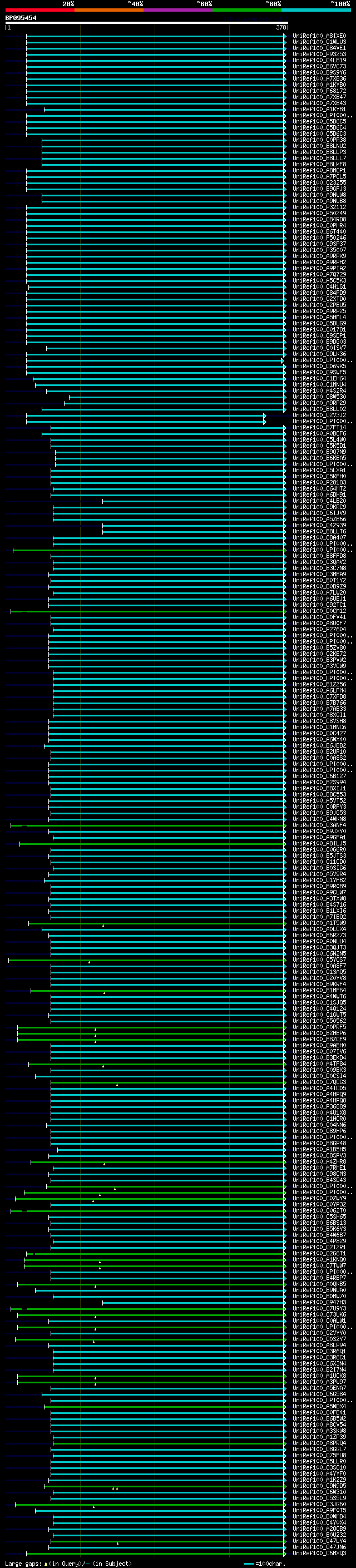Open the UniRef100_P68172 hit

point(319,91)
